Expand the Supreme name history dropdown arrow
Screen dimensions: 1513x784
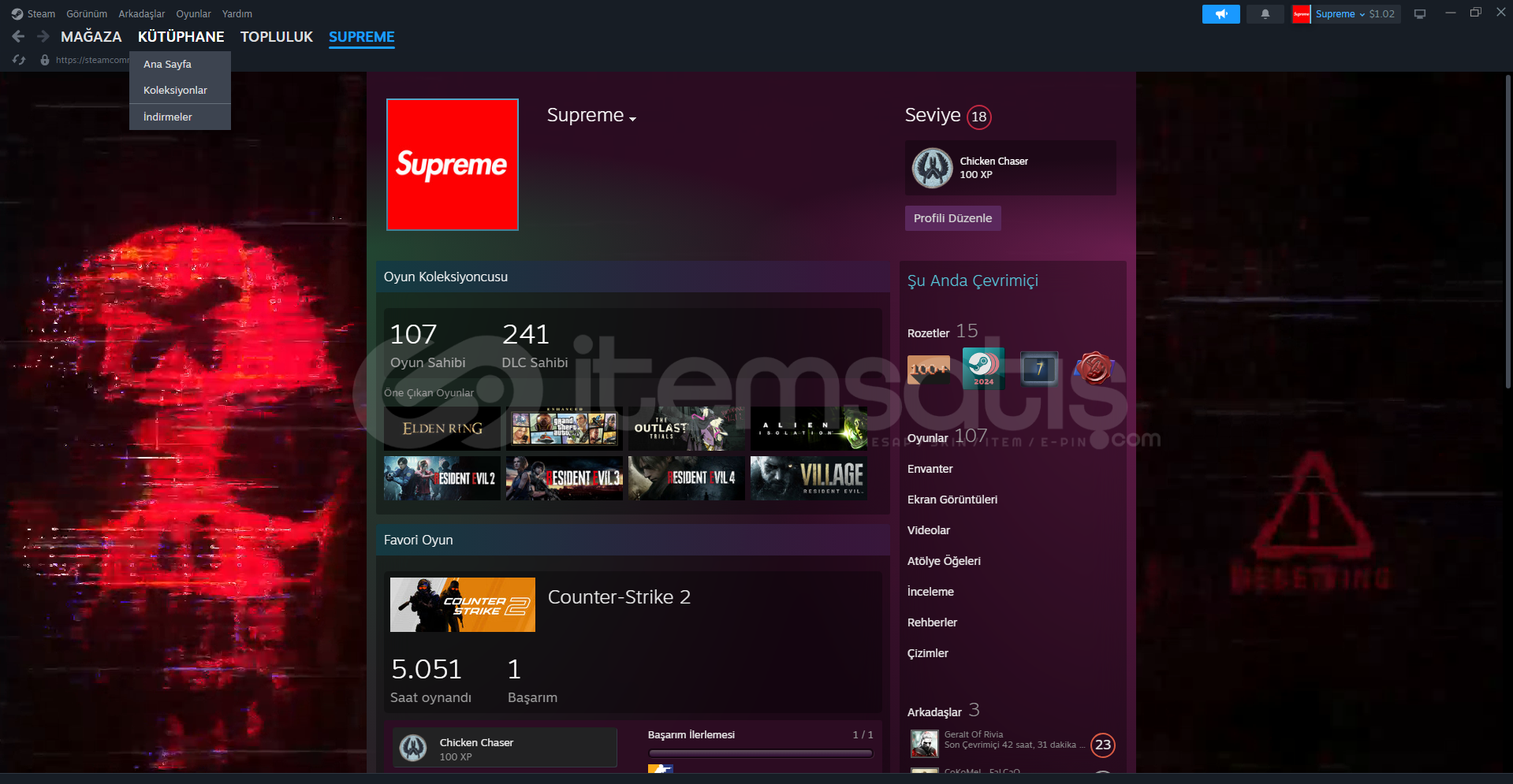pyautogui.click(x=632, y=119)
